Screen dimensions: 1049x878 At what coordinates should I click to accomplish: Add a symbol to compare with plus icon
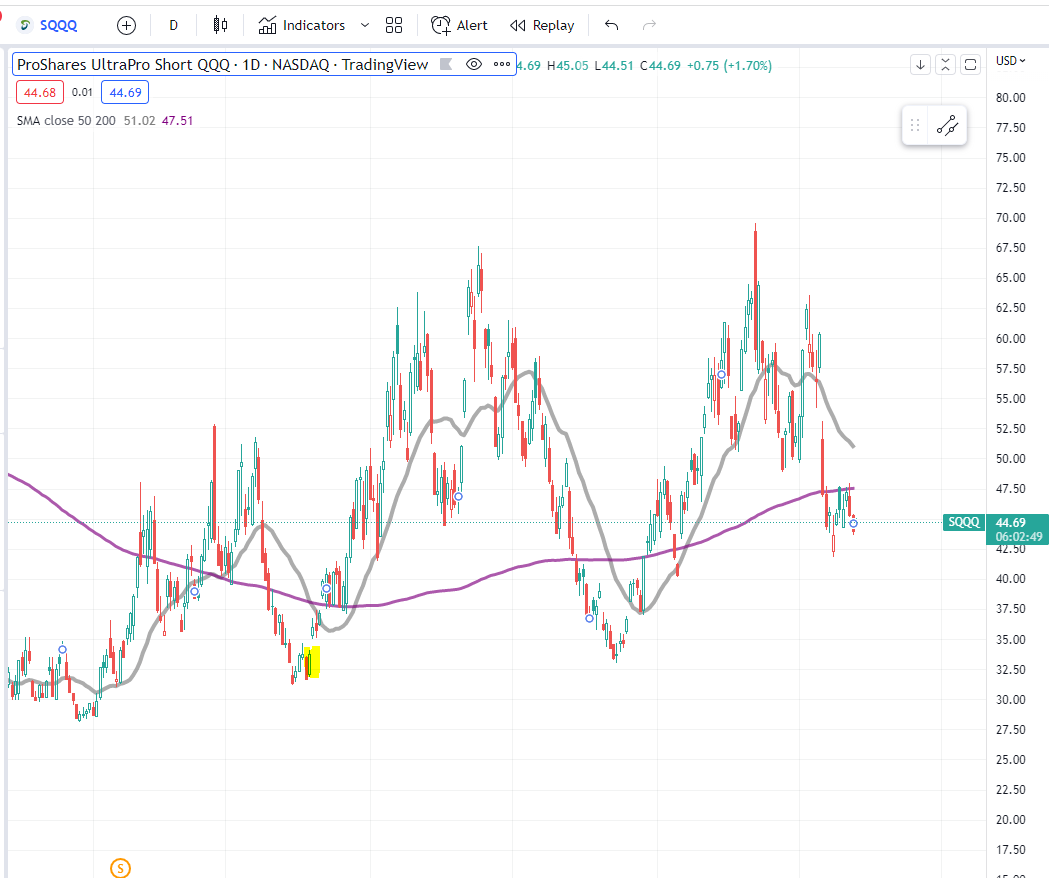[126, 25]
